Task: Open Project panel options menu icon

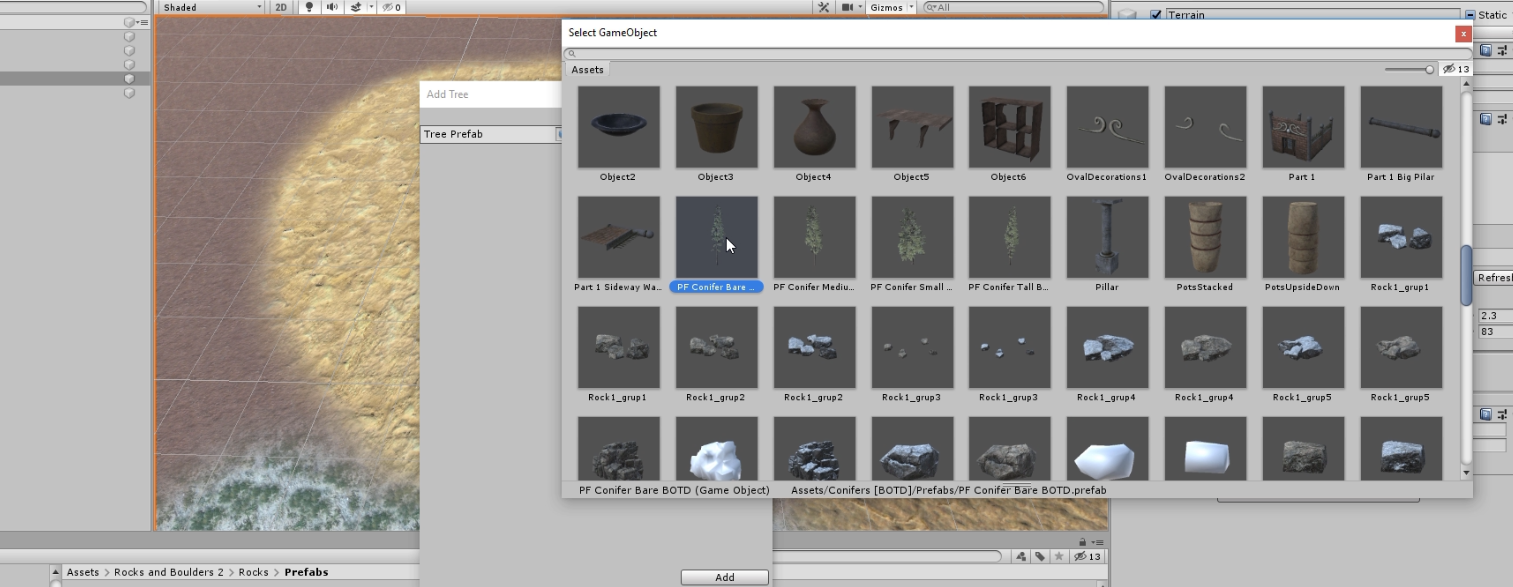Action: pos(1098,542)
